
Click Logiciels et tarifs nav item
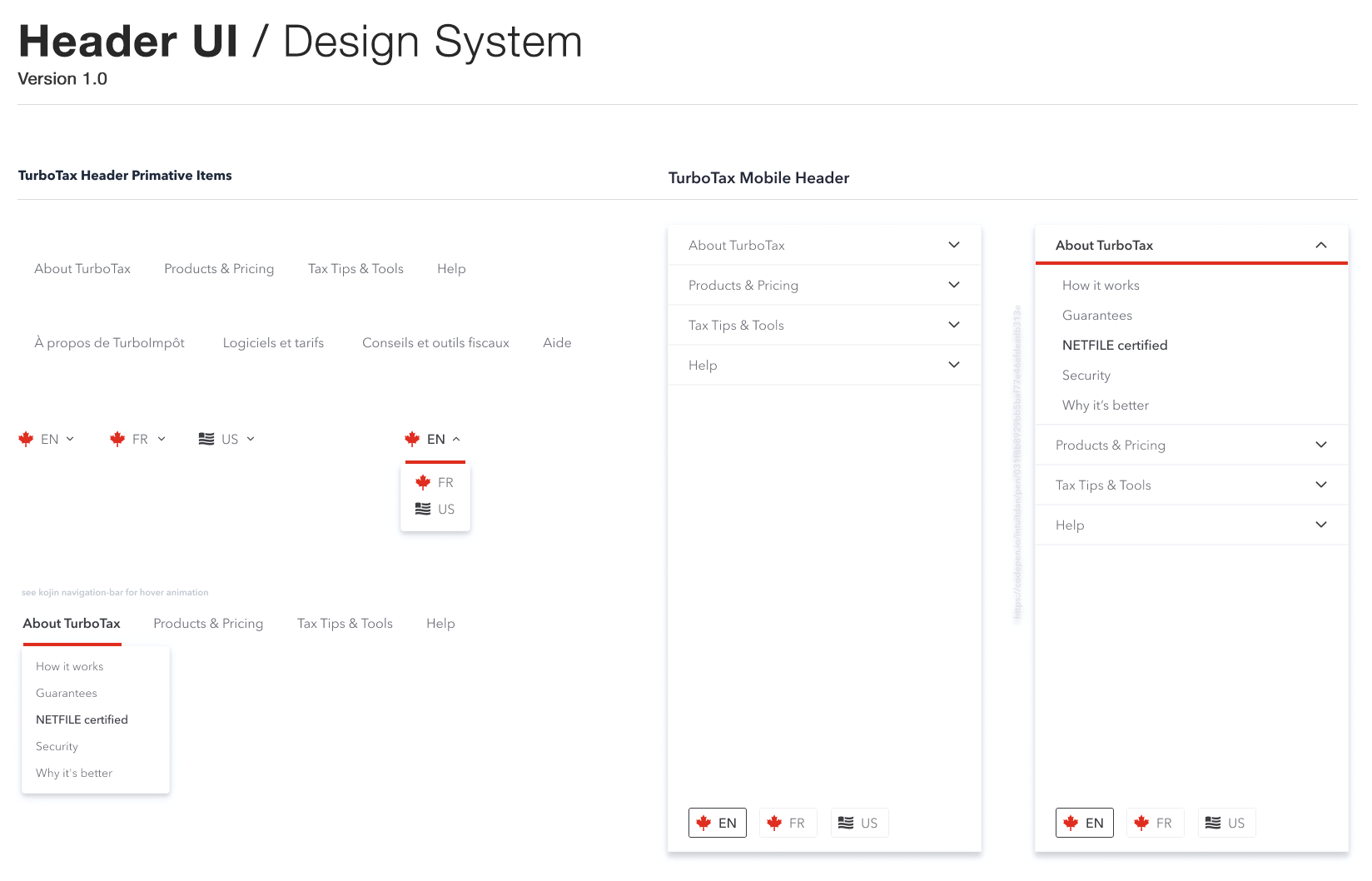273,343
